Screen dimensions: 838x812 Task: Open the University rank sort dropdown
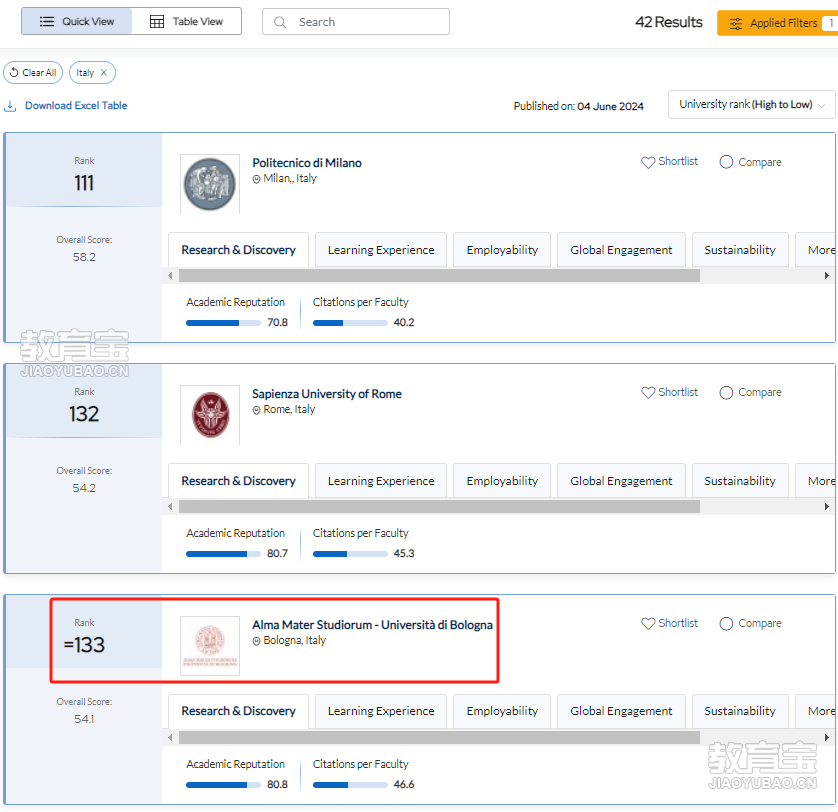[x=751, y=104]
